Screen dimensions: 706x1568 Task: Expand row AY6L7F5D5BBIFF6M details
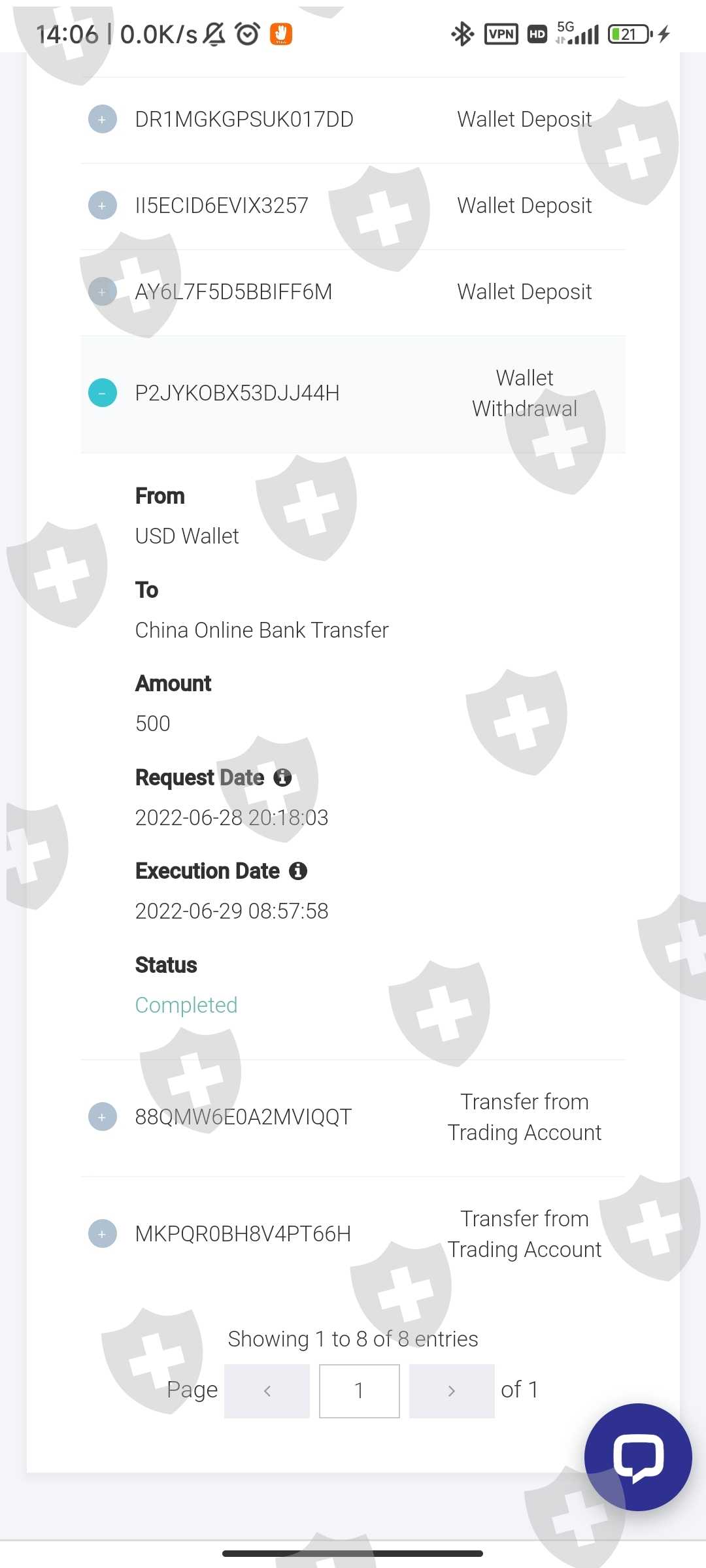coord(103,291)
